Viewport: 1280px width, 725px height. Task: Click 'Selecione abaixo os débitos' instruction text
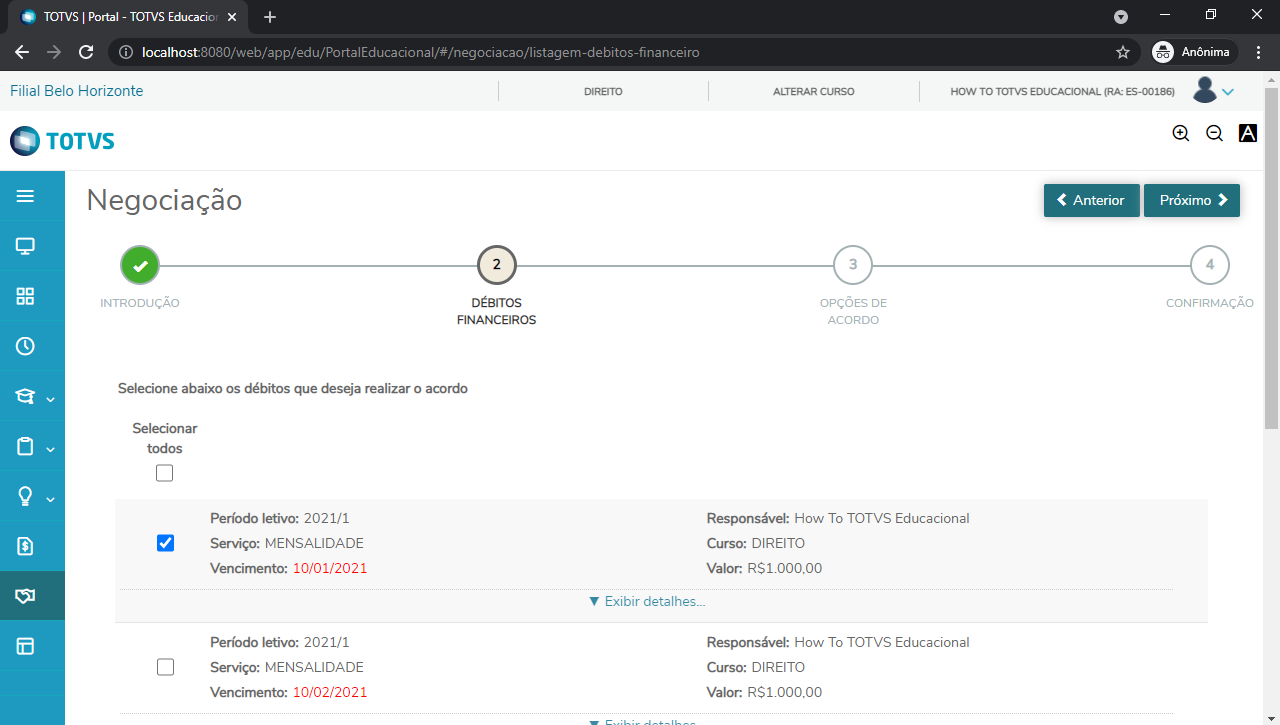click(x=293, y=388)
